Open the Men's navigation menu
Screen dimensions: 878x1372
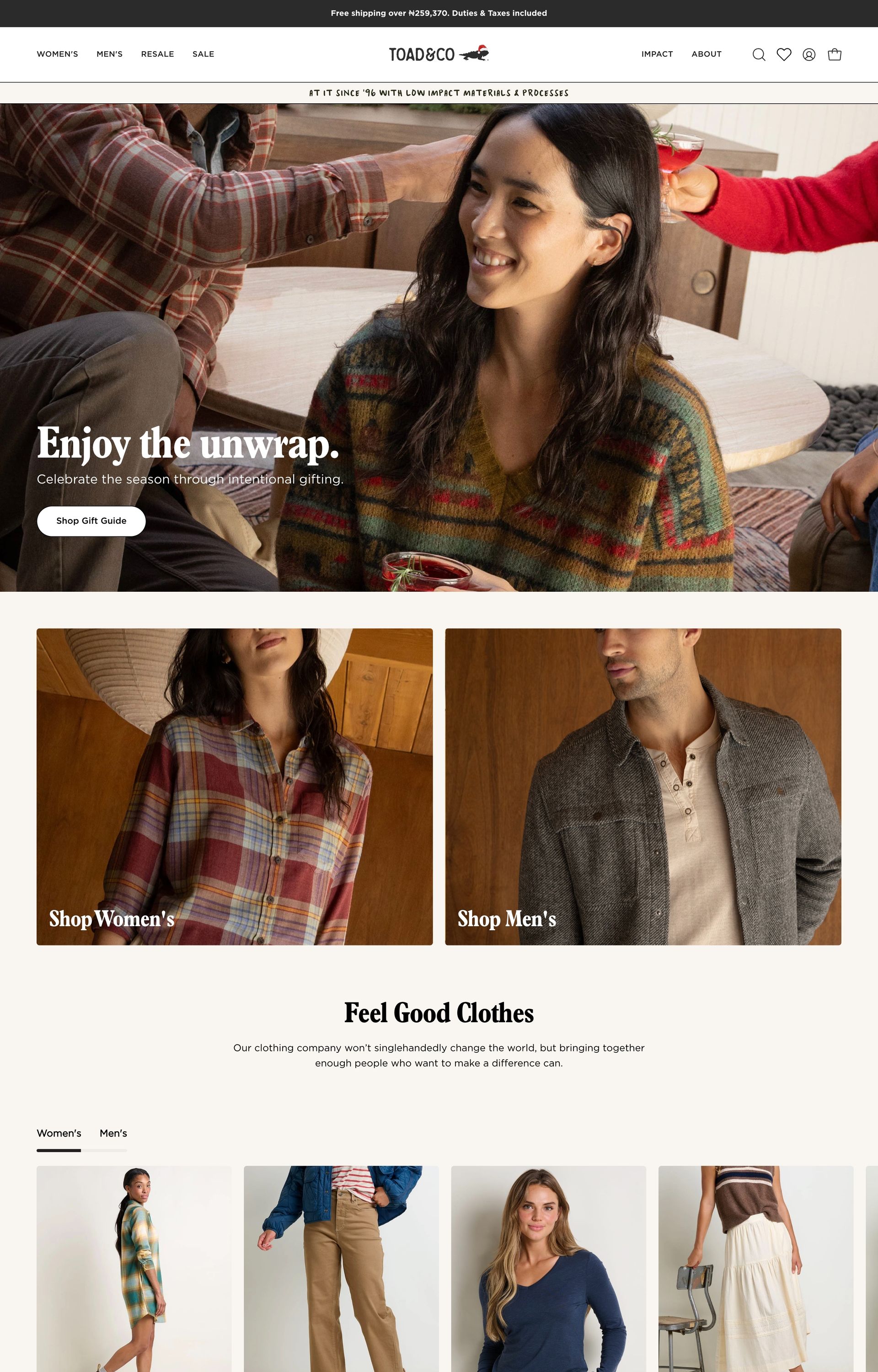[x=109, y=54]
